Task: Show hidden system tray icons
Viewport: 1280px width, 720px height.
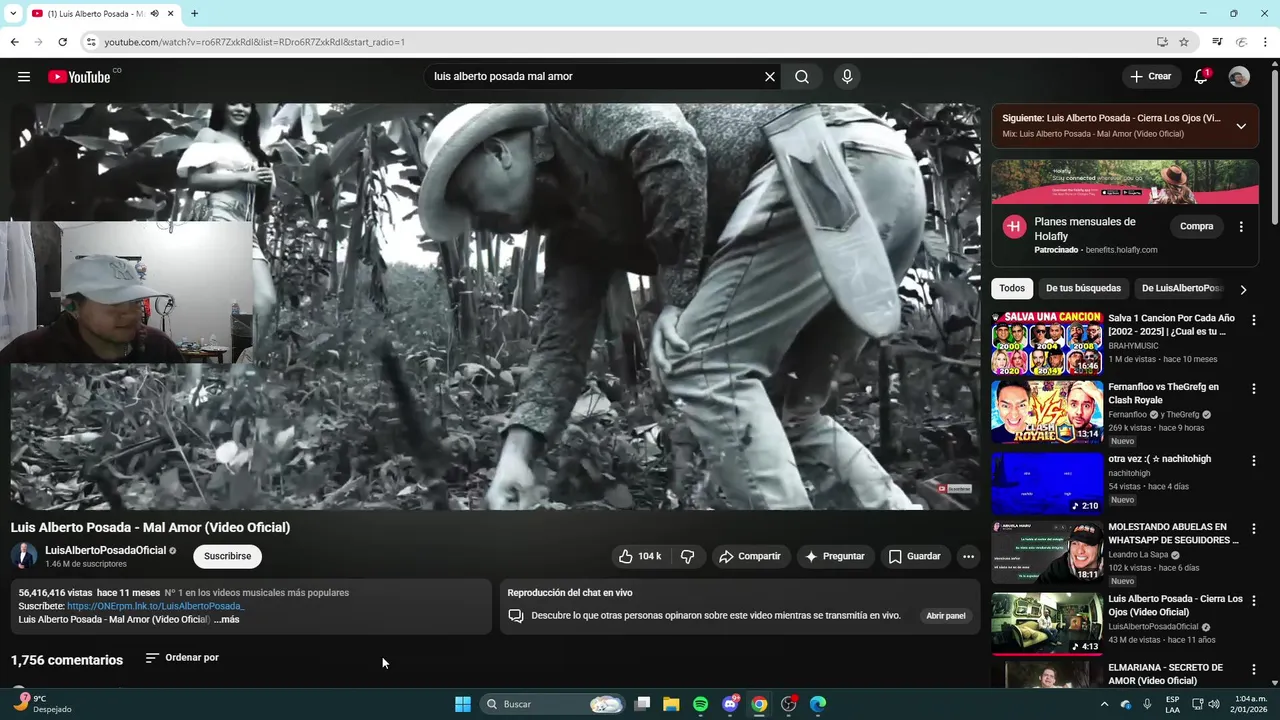Action: pyautogui.click(x=1104, y=704)
